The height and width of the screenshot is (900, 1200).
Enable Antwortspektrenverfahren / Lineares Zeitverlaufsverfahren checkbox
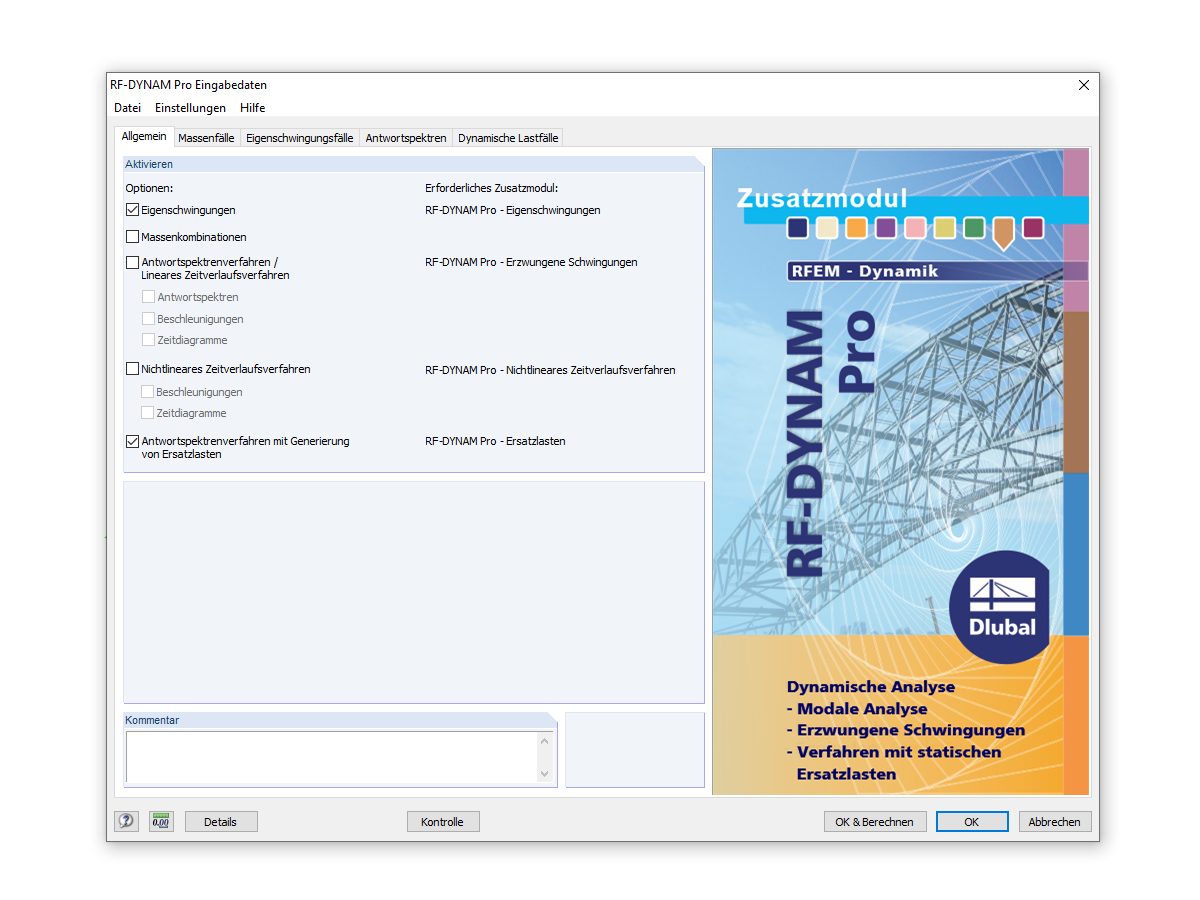[x=132, y=262]
